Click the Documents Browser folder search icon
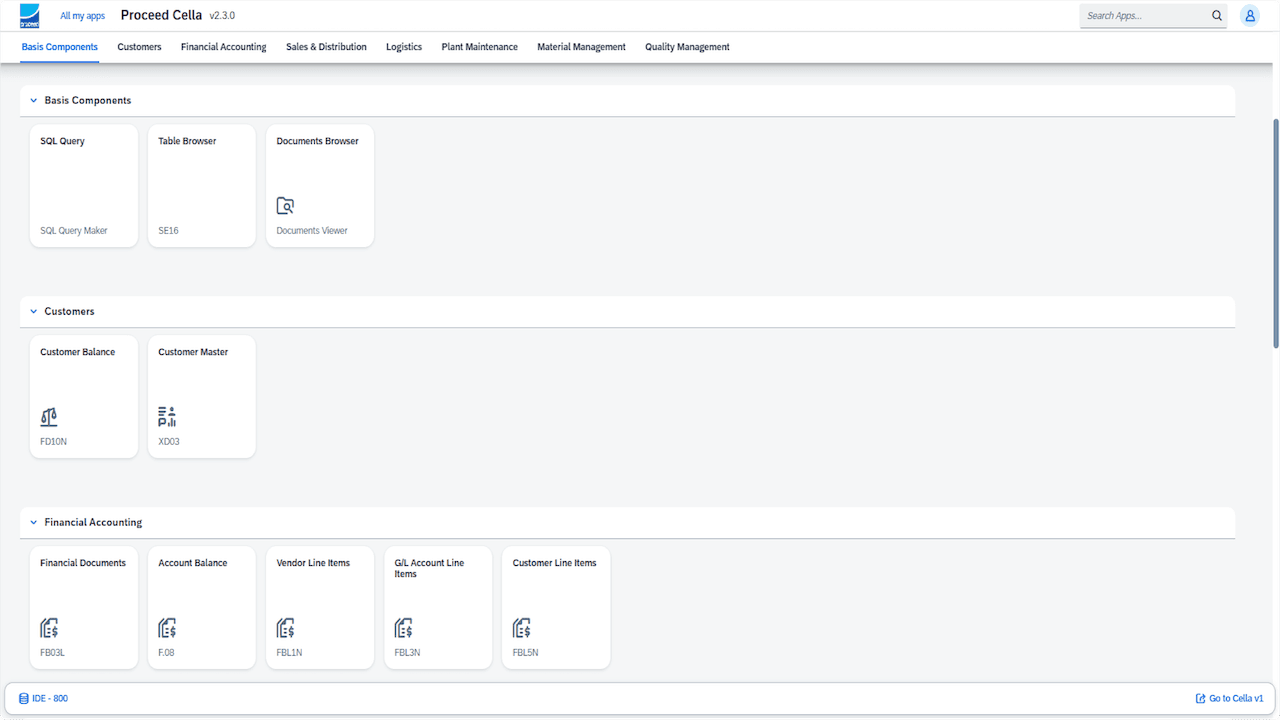The image size is (1280, 720). click(x=285, y=206)
